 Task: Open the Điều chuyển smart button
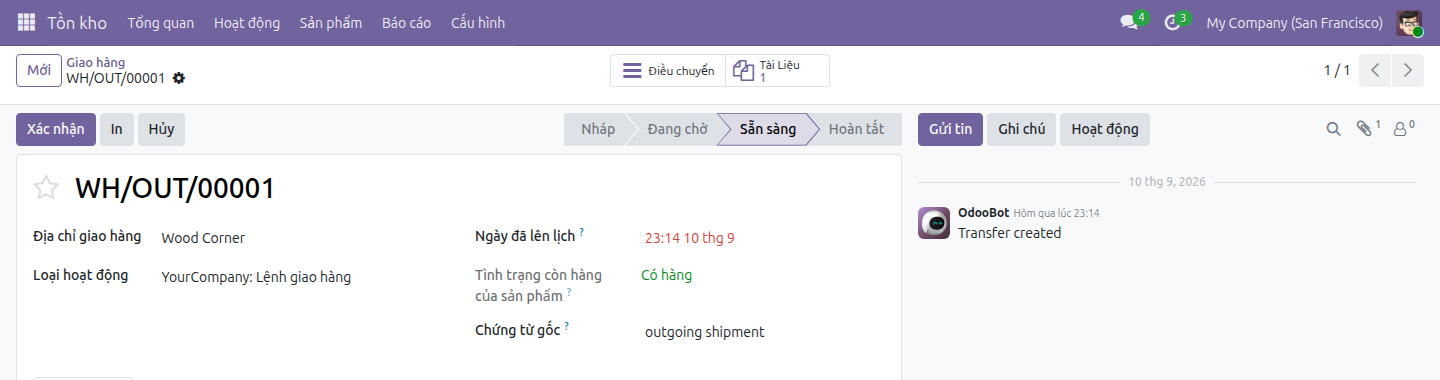pos(668,70)
